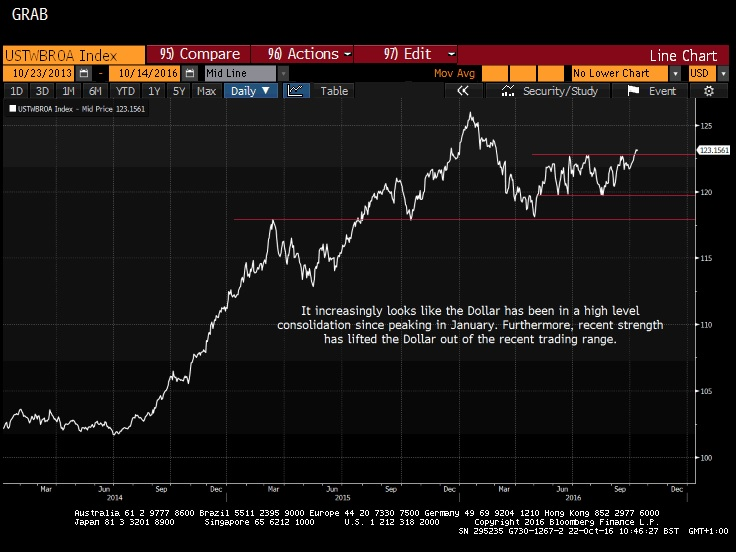This screenshot has width=736, height=552.
Task: Switch to line chart view icon
Action: click(296, 91)
